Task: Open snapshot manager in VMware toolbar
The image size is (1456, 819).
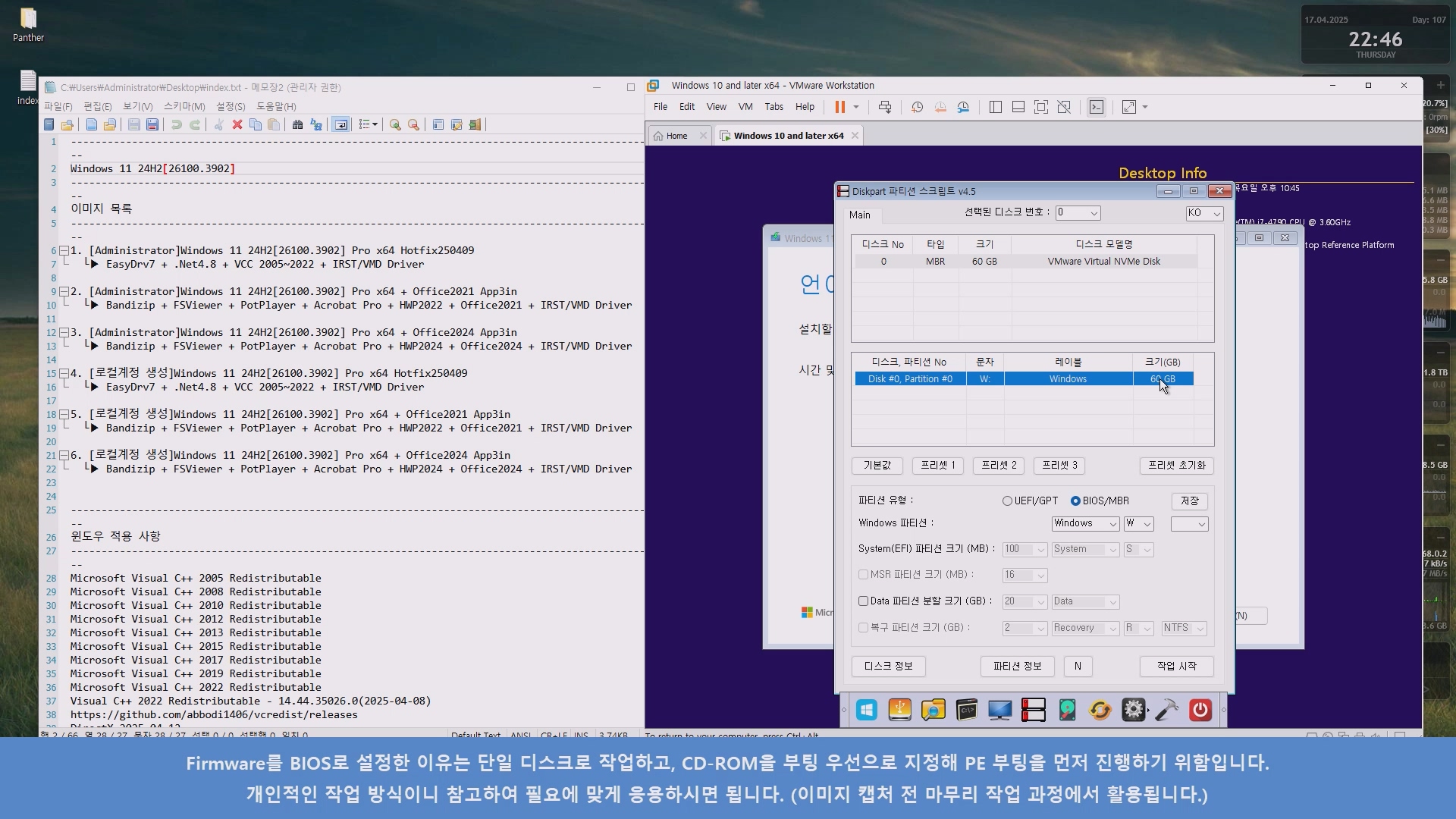Action: pyautogui.click(x=963, y=107)
